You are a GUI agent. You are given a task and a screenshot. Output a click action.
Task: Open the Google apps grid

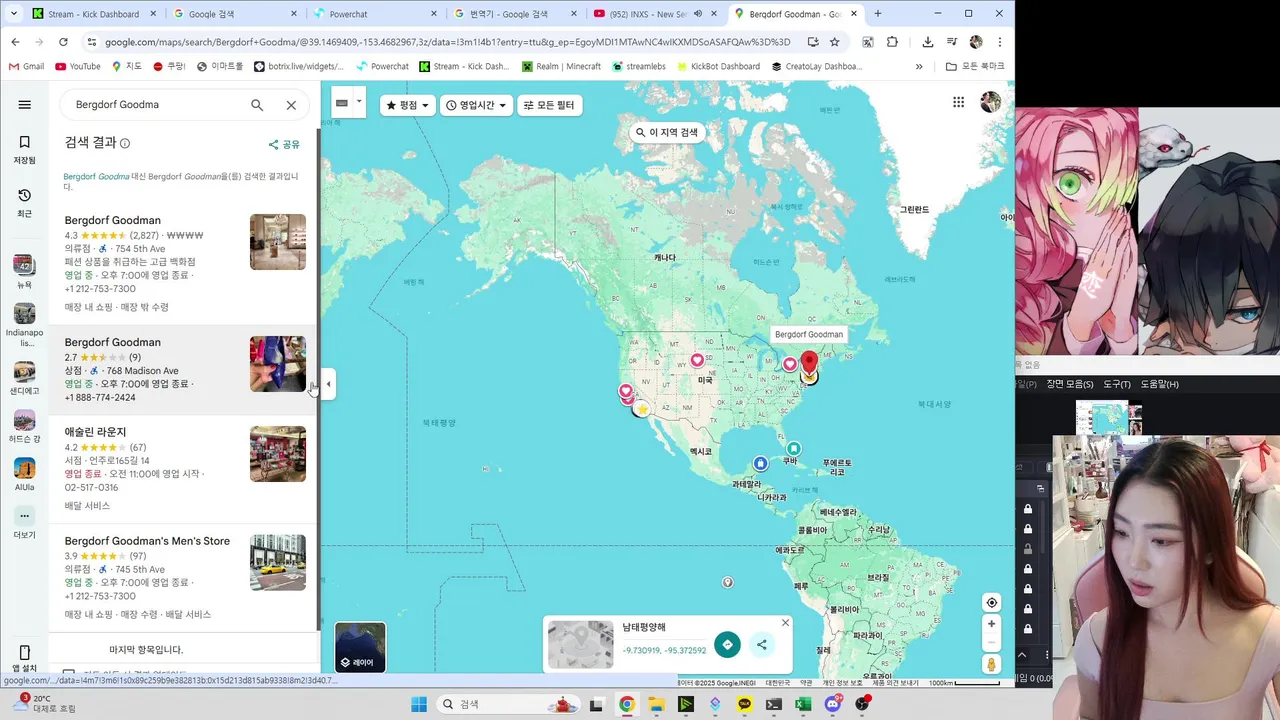[958, 102]
